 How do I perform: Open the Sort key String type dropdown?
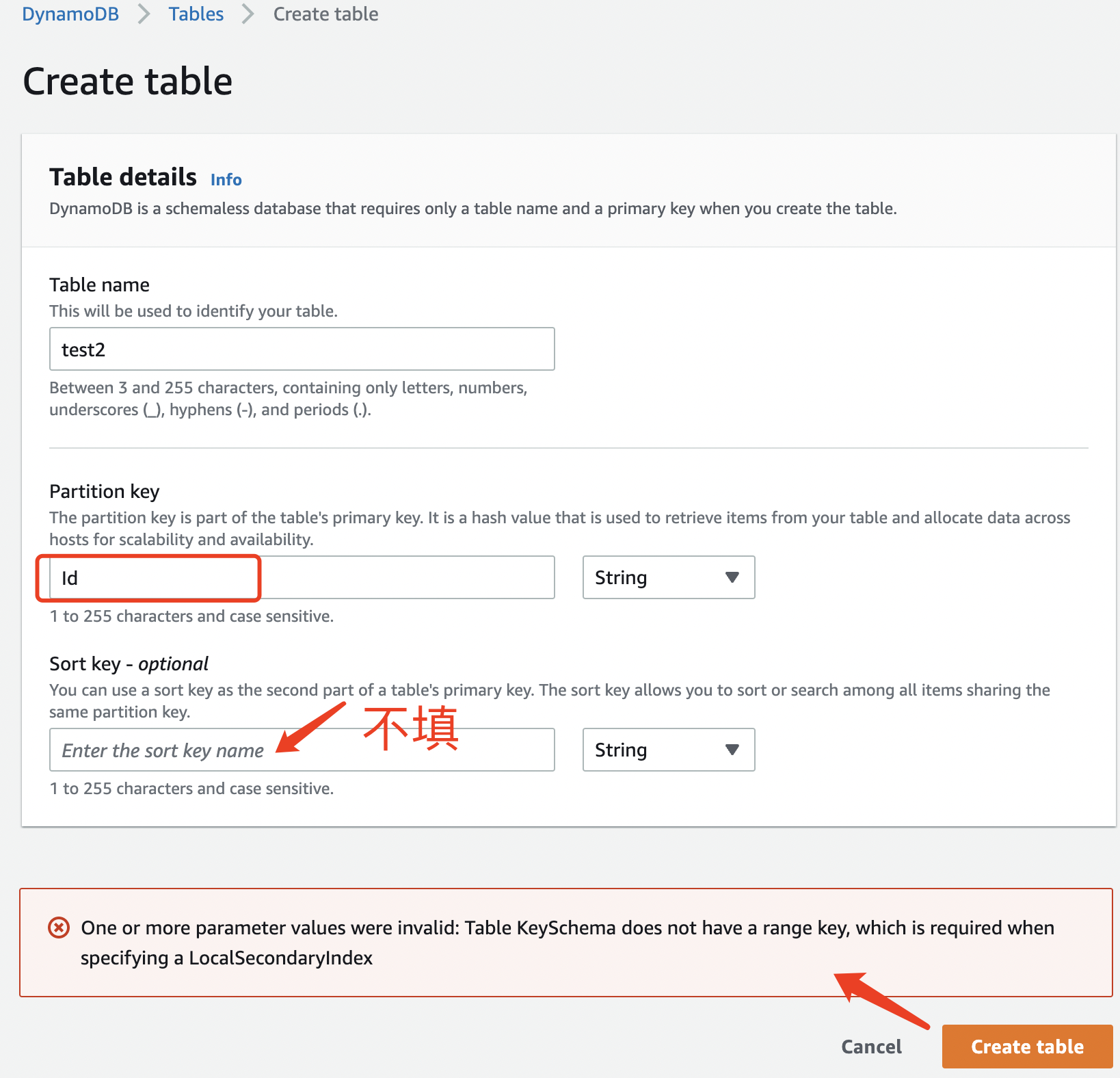click(669, 750)
